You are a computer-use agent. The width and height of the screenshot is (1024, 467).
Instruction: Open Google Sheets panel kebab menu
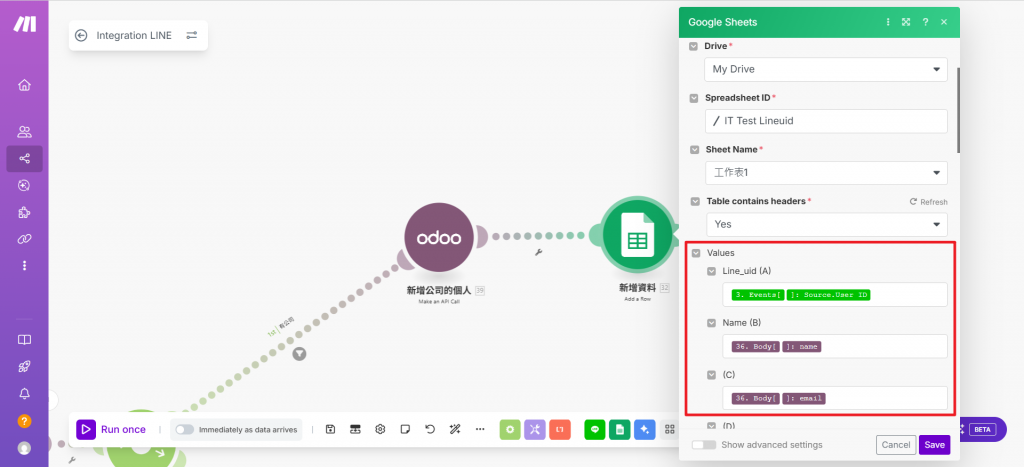point(888,22)
